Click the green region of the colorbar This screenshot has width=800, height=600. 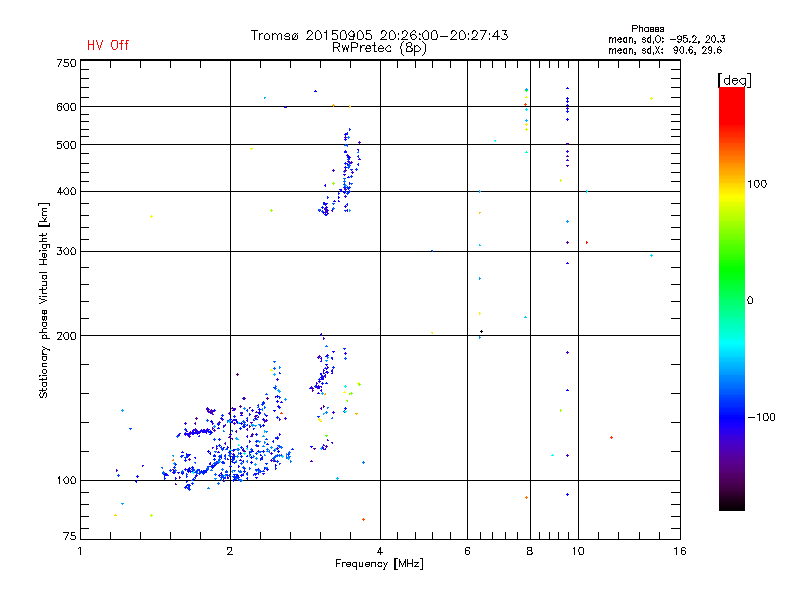(732, 270)
